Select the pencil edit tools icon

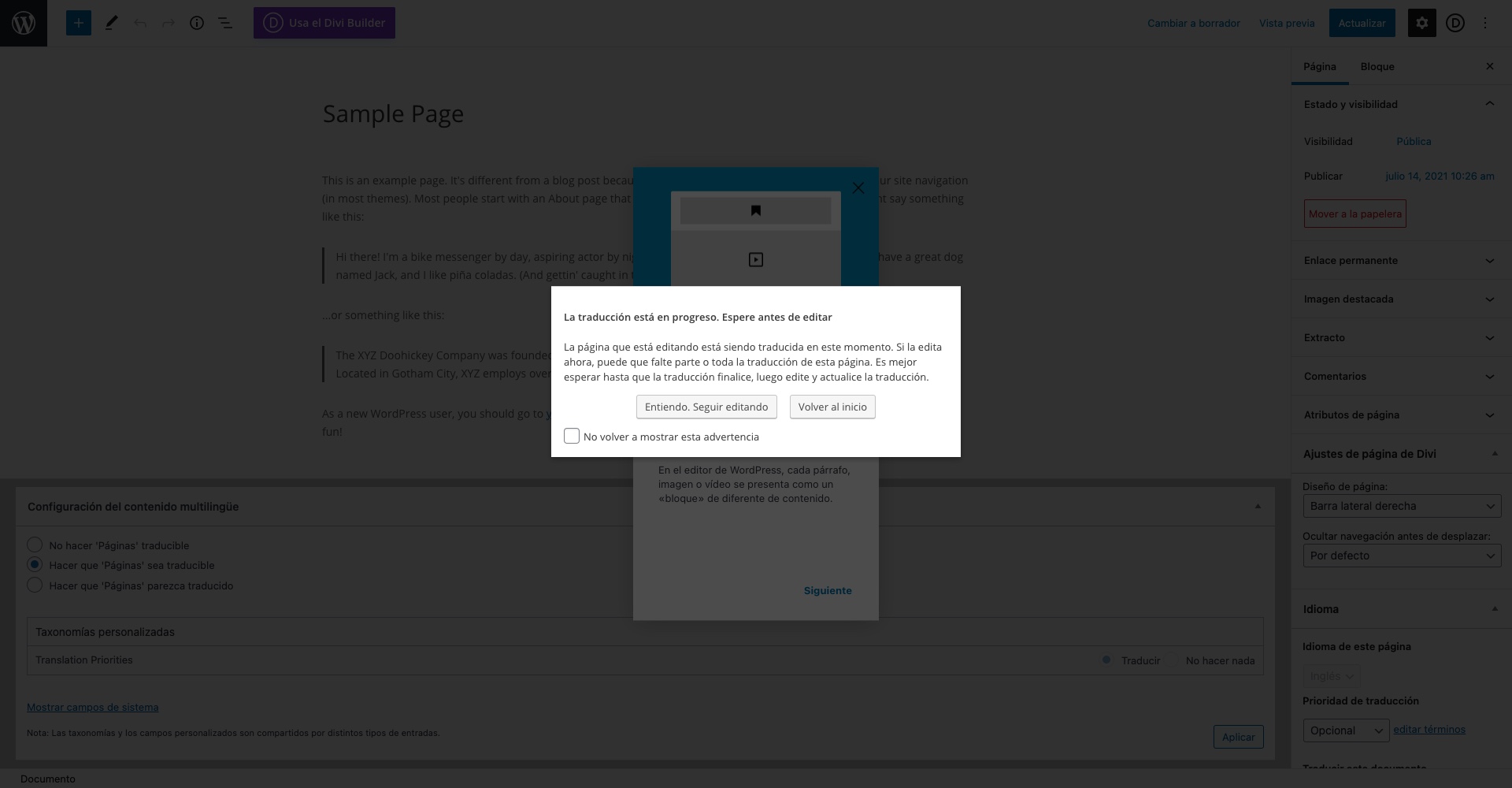click(x=111, y=23)
